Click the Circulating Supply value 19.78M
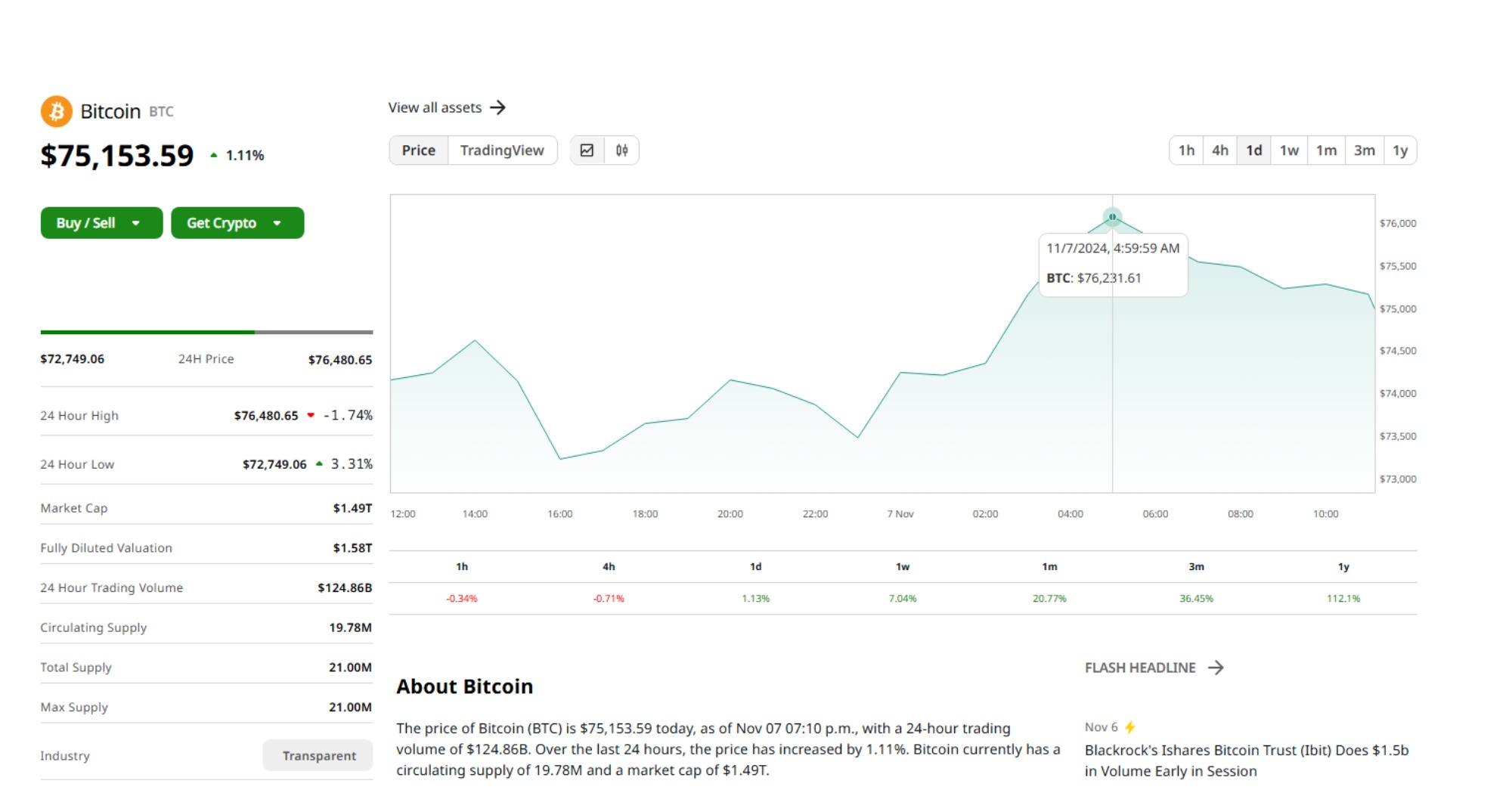Viewport: 1512px width, 790px height. tap(350, 627)
